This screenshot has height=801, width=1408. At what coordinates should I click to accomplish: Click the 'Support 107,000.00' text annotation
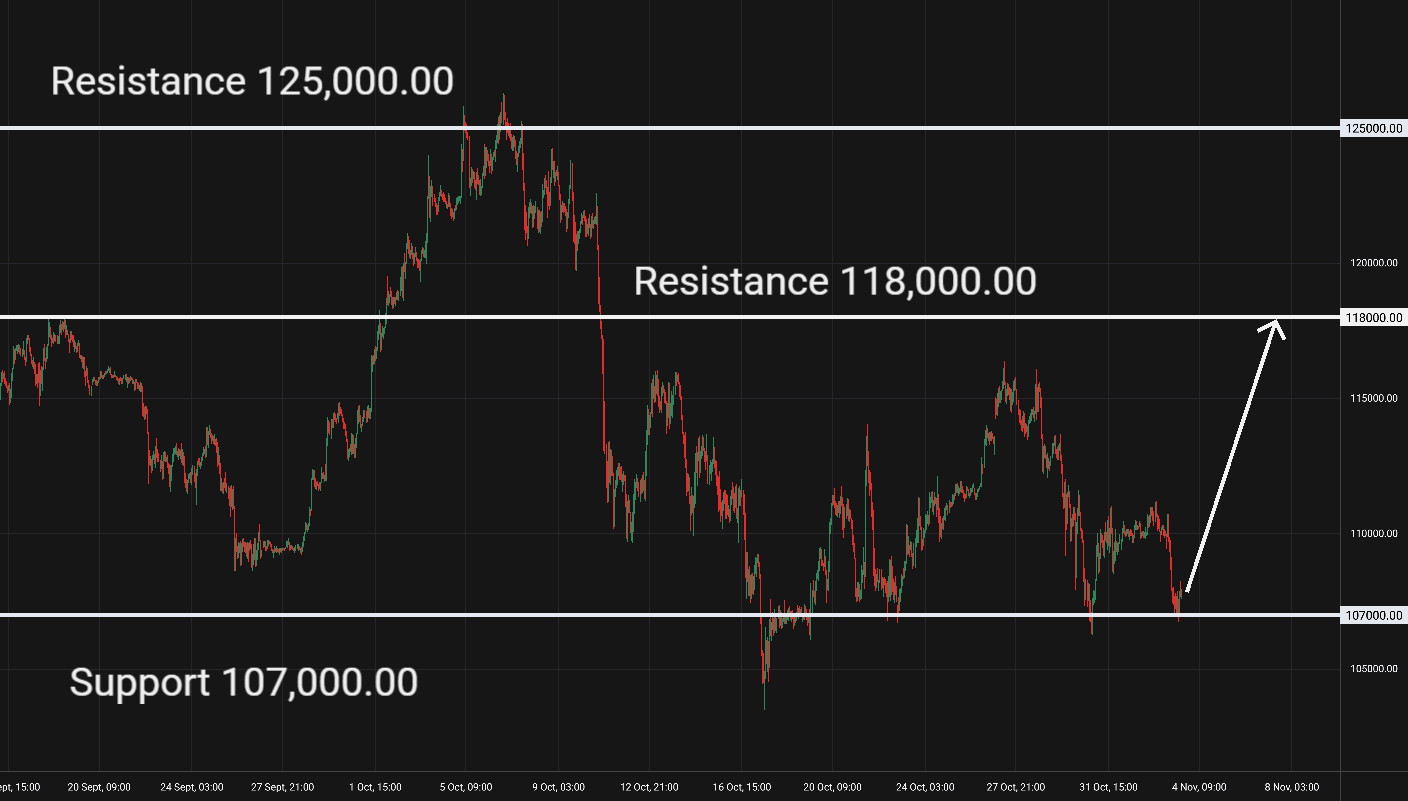(x=244, y=683)
